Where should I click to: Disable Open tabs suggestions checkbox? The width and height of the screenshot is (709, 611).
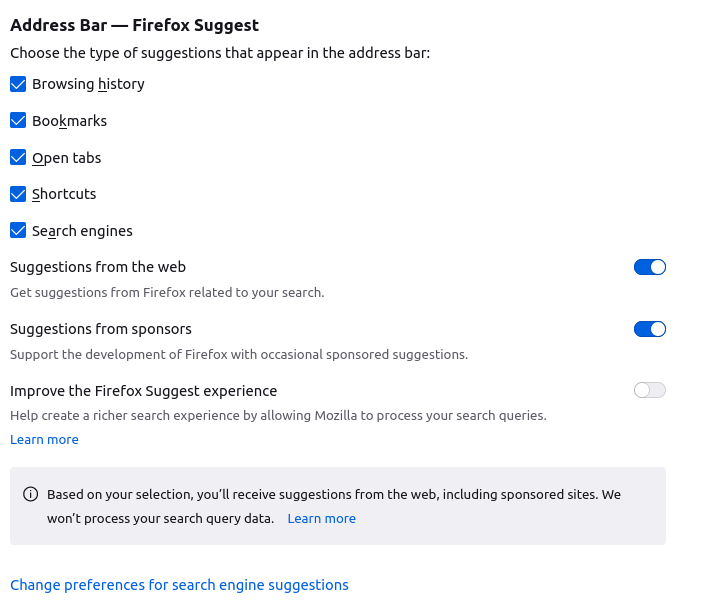[x=18, y=158]
